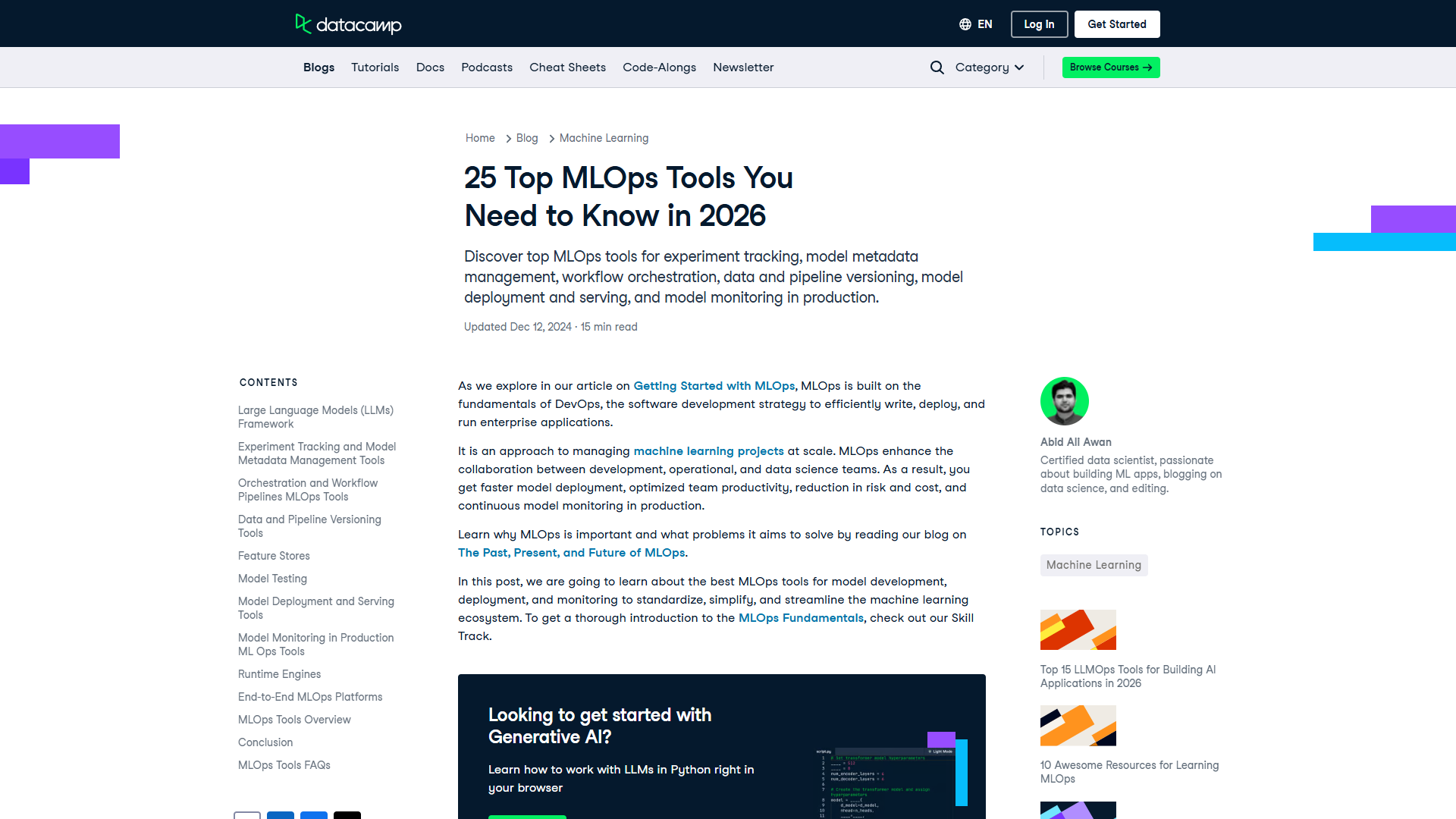Viewport: 1456px width, 819px height.
Task: Open the search icon
Action: [937, 67]
